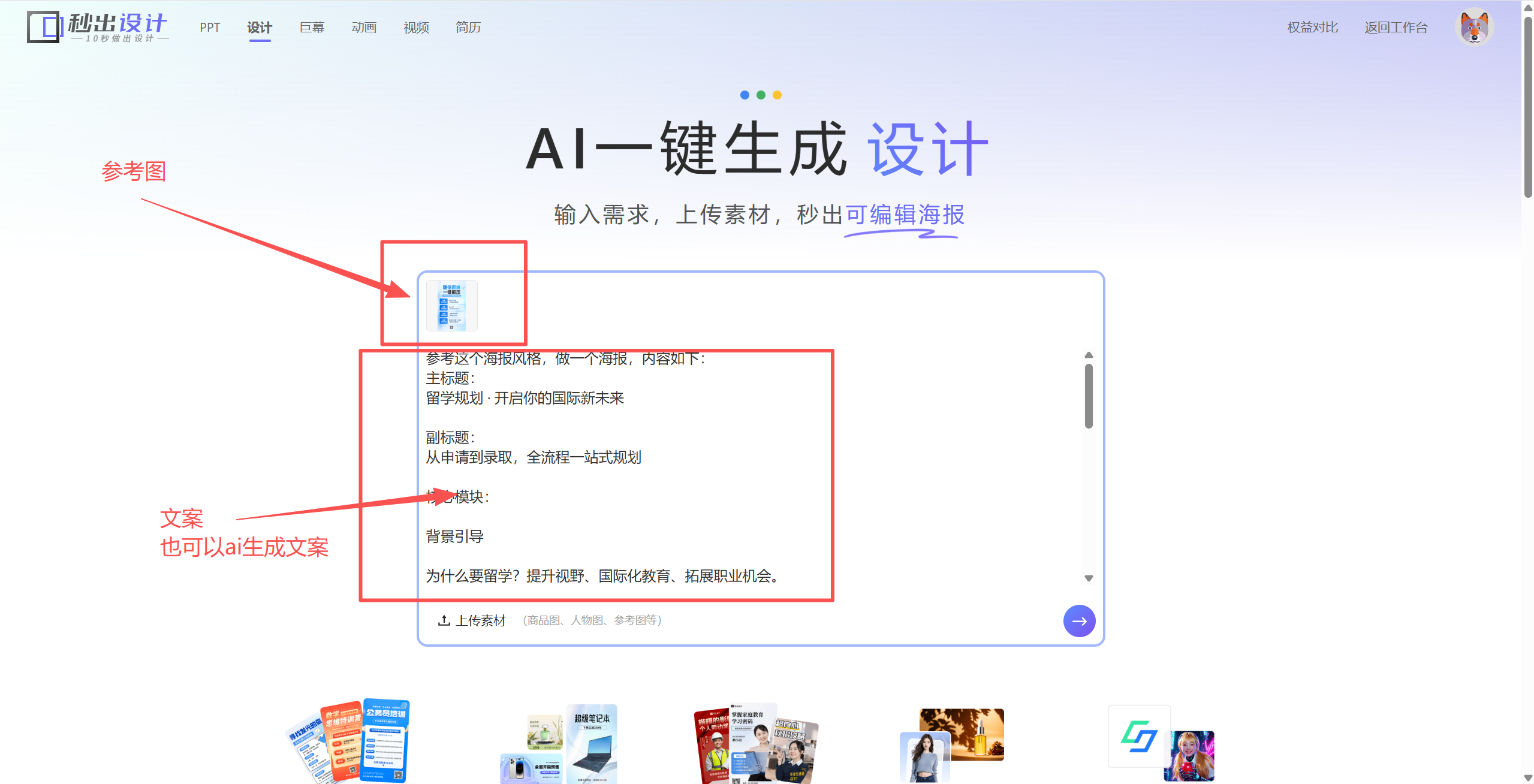Image resolution: width=1534 pixels, height=784 pixels.
Task: Open the 权益对比 link
Action: (1312, 28)
